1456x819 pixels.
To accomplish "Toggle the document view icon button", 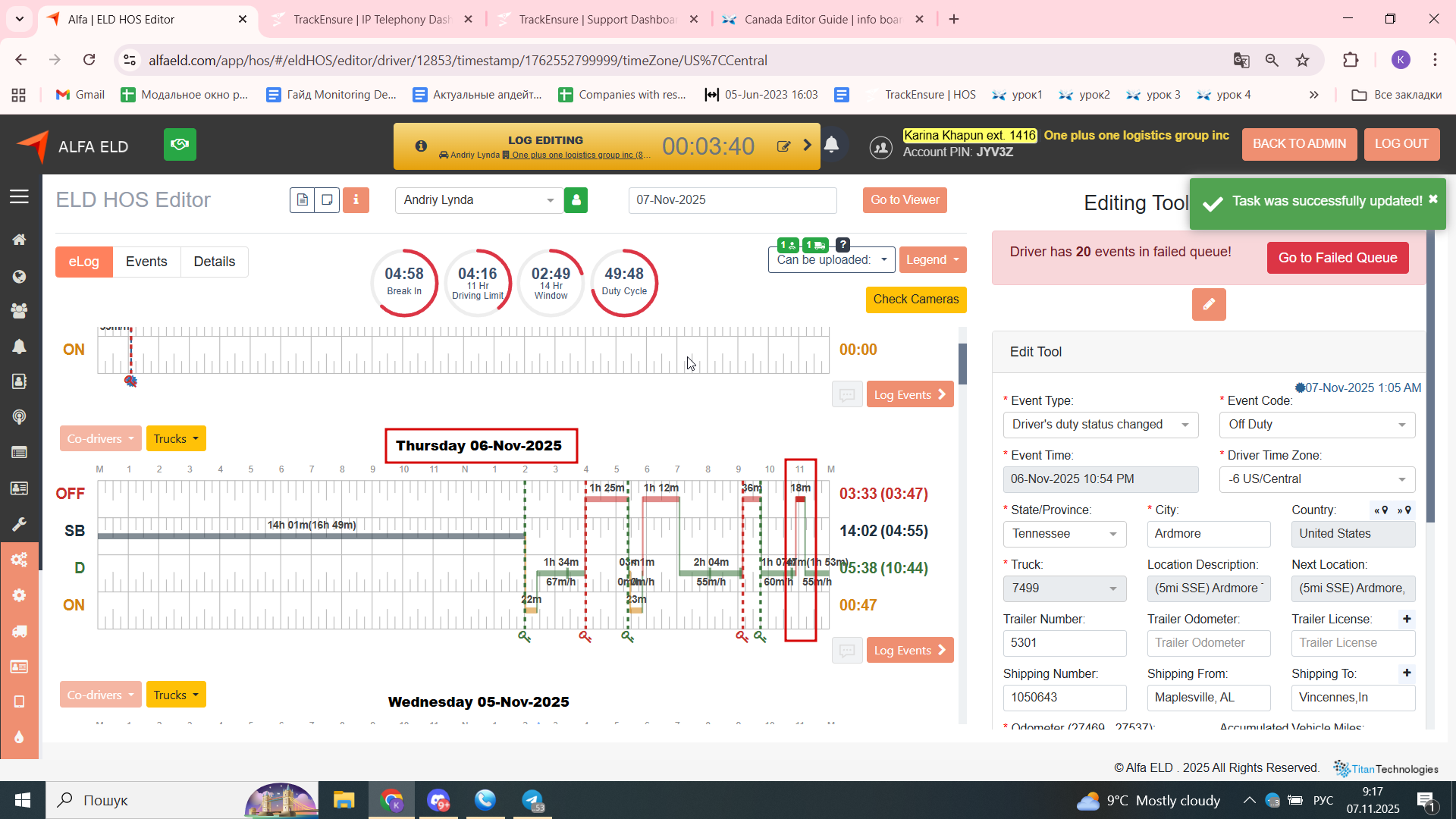I will coord(302,200).
